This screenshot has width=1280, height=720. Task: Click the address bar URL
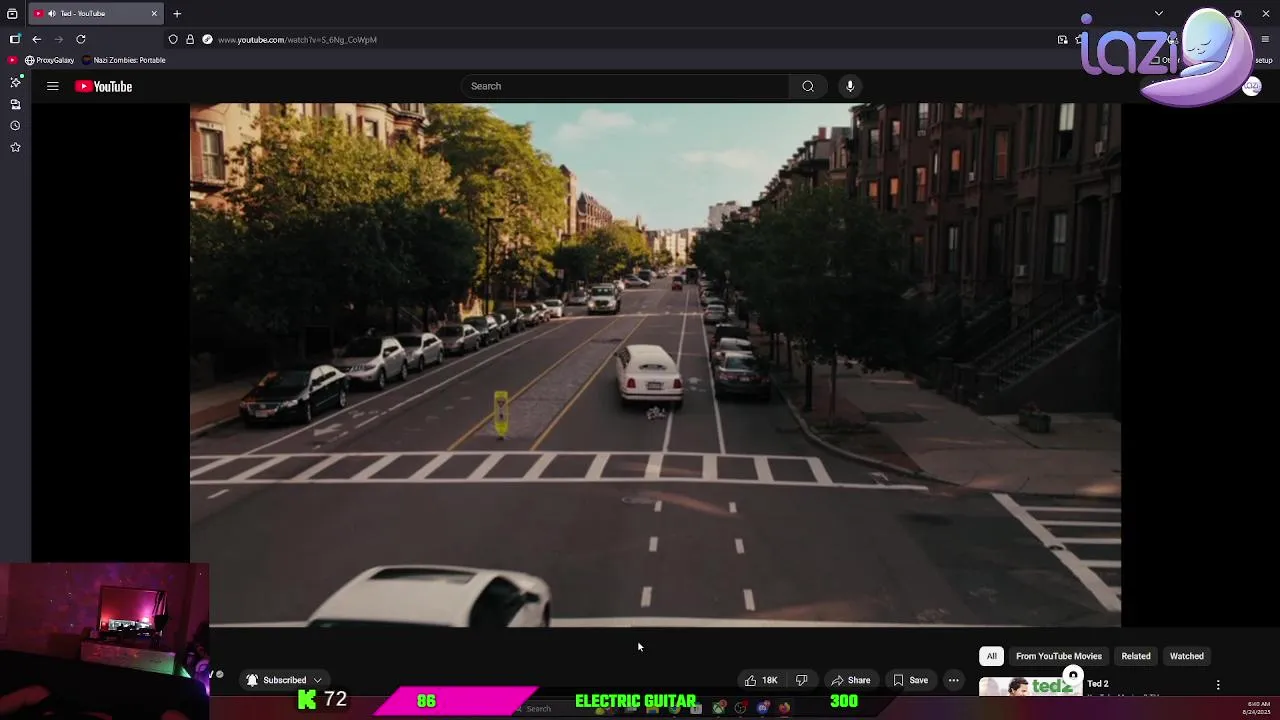coord(297,39)
